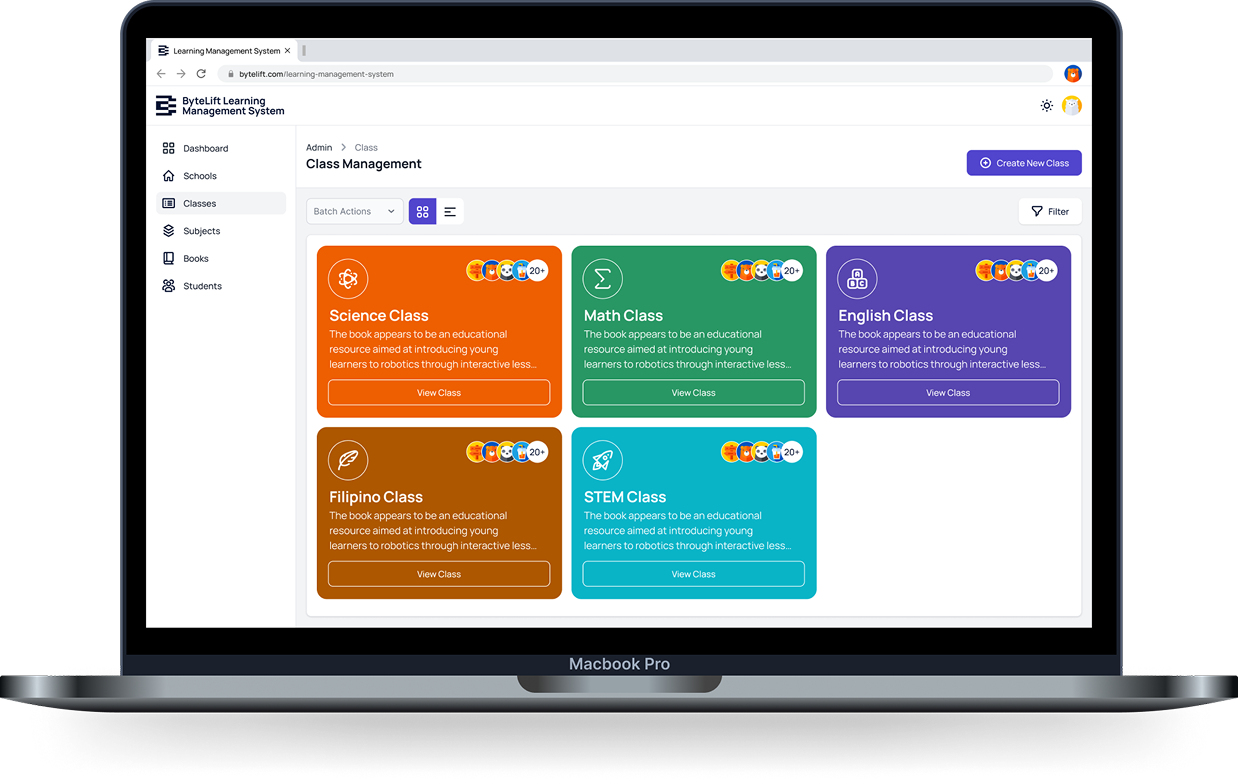The width and height of the screenshot is (1238, 780).
Task: Click the Create New Class button
Action: pos(1023,163)
